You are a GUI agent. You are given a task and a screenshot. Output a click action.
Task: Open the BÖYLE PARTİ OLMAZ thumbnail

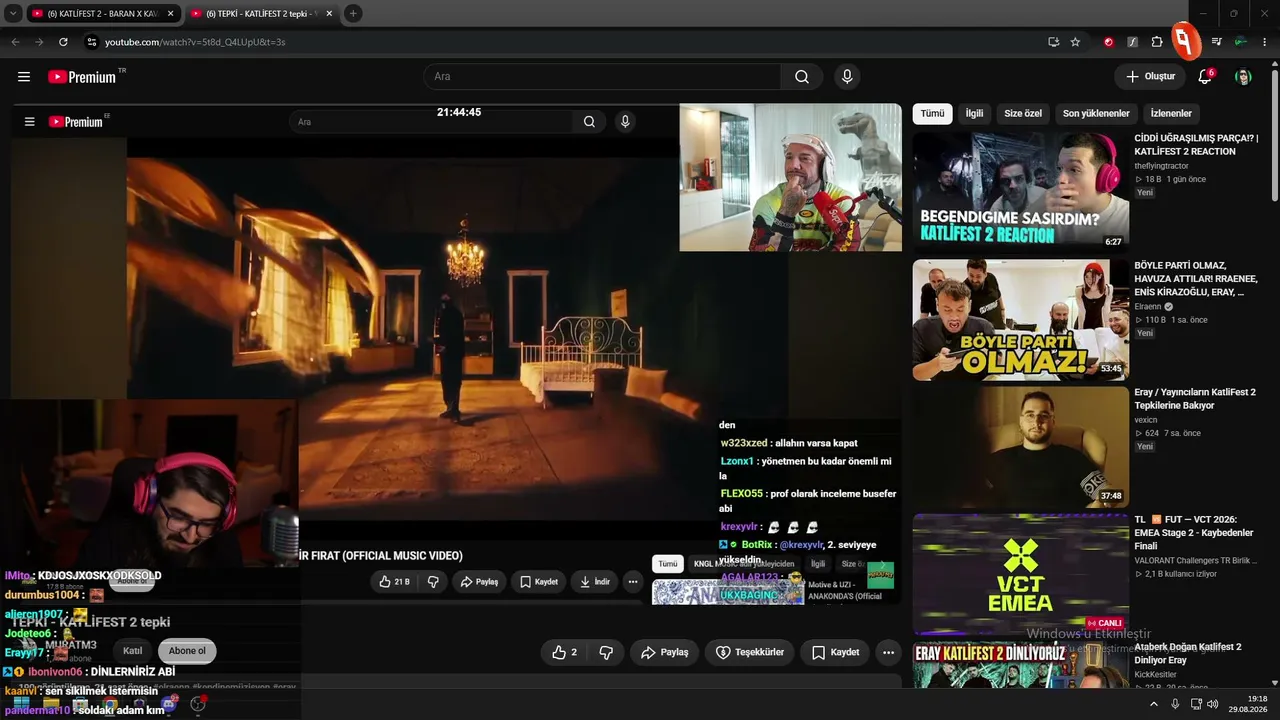pos(1020,320)
